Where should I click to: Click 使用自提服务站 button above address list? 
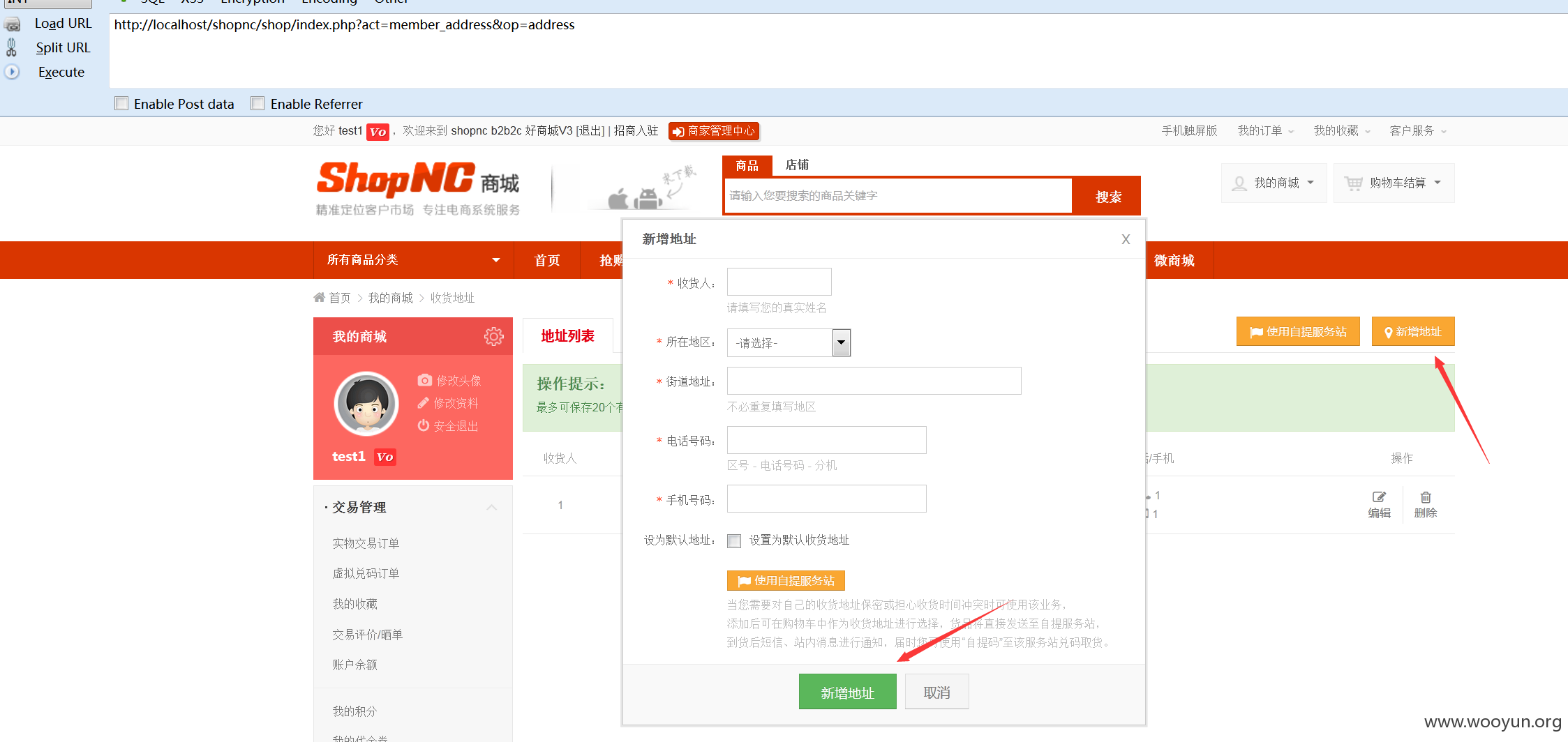pyautogui.click(x=1298, y=331)
